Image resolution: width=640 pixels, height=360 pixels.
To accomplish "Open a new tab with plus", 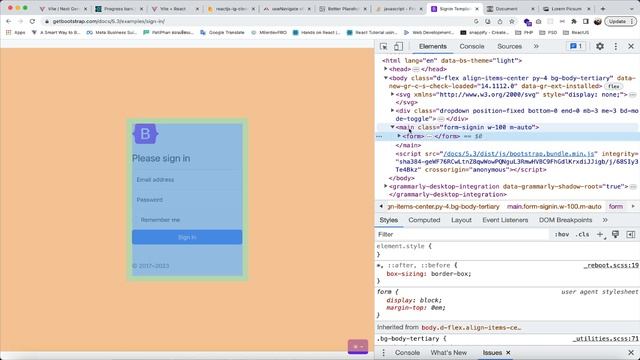I will (x=603, y=9).
